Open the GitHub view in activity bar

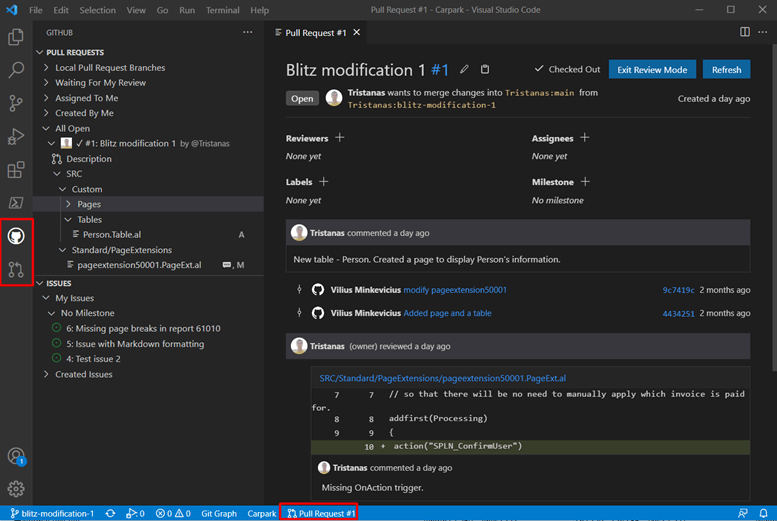point(16,236)
